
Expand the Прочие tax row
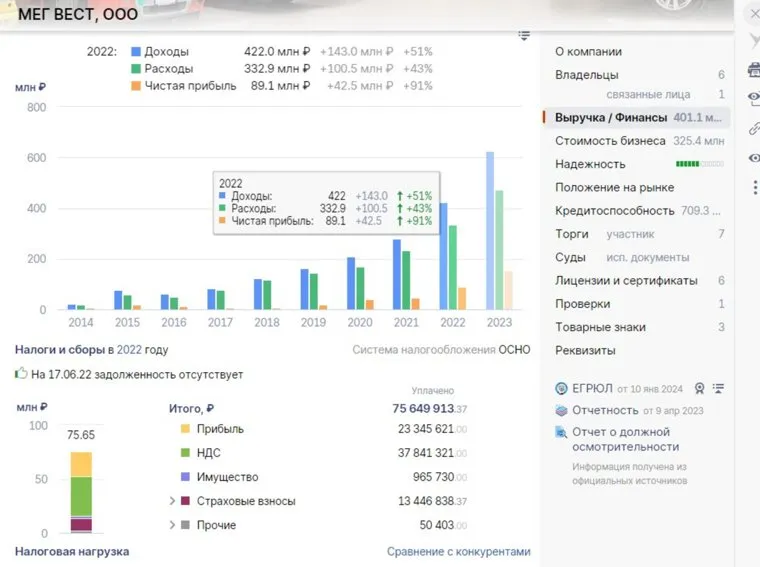[172, 525]
